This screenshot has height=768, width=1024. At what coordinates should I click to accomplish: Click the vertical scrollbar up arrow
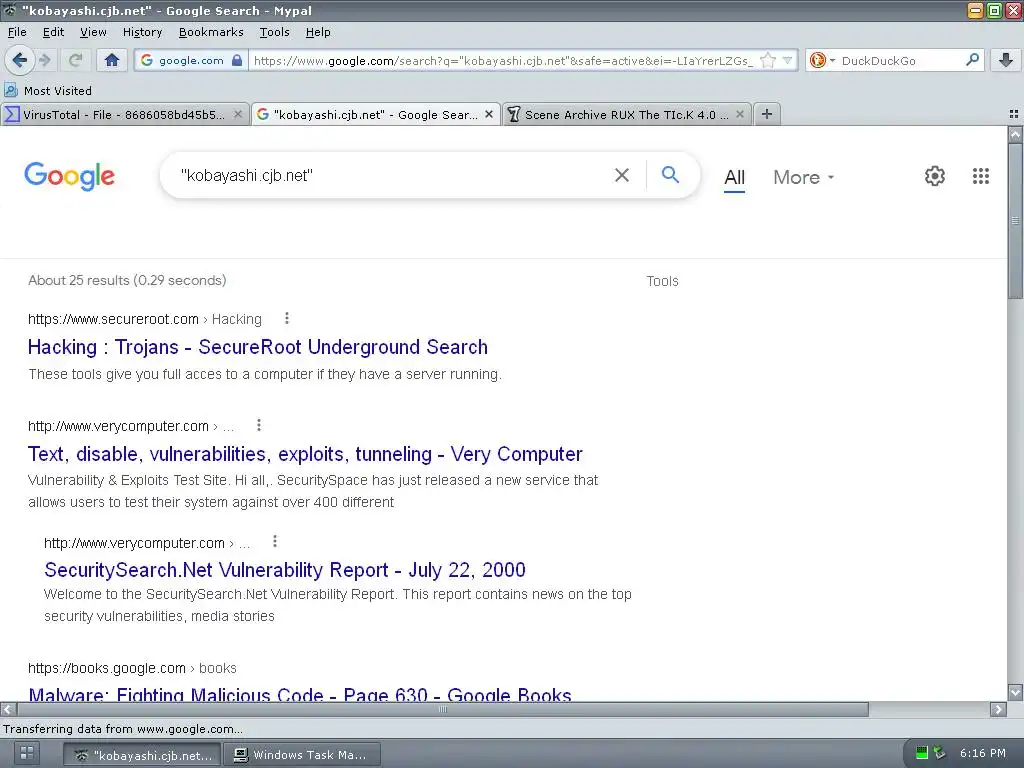pyautogui.click(x=1015, y=135)
